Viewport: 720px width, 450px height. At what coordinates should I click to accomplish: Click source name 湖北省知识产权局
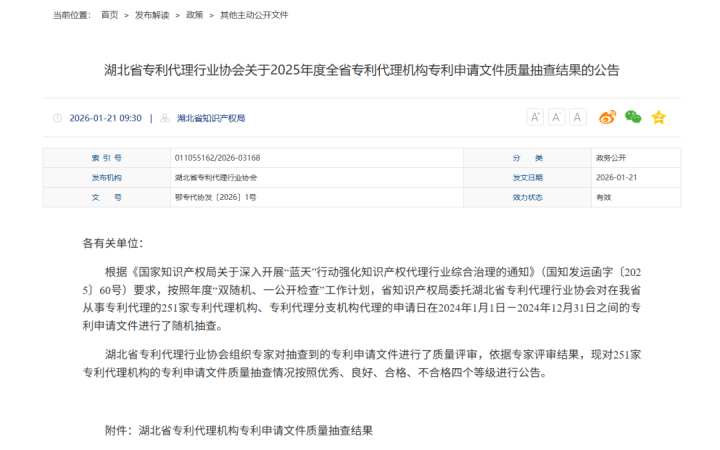tap(211, 118)
